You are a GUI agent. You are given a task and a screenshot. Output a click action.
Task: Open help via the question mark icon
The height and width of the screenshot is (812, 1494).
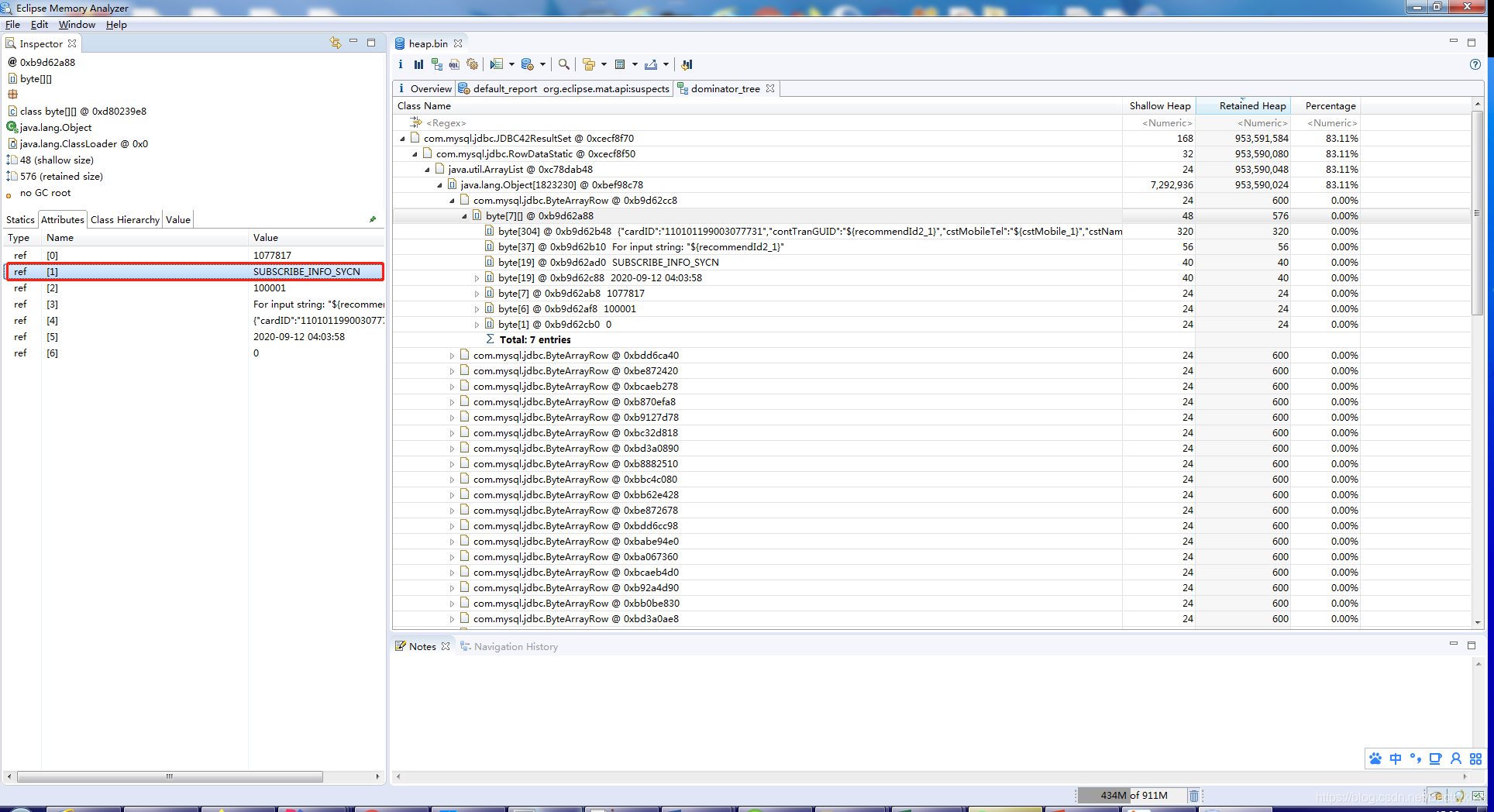tap(1475, 64)
